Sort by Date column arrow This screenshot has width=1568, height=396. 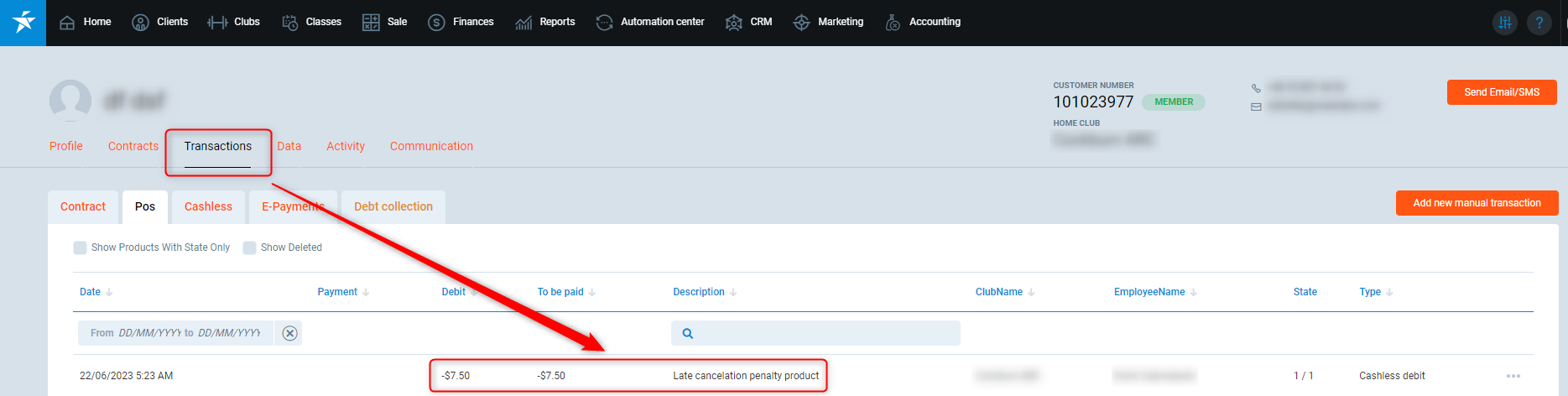(109, 293)
